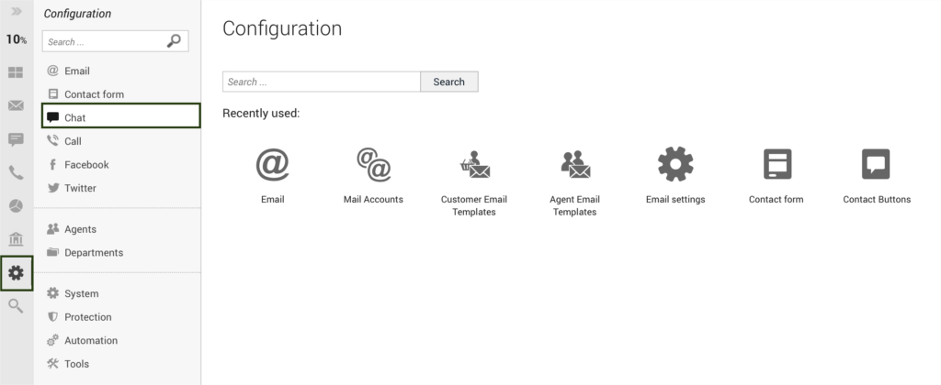This screenshot has height=385, width=941.
Task: Open Agent Email Templates icon
Action: [575, 165]
